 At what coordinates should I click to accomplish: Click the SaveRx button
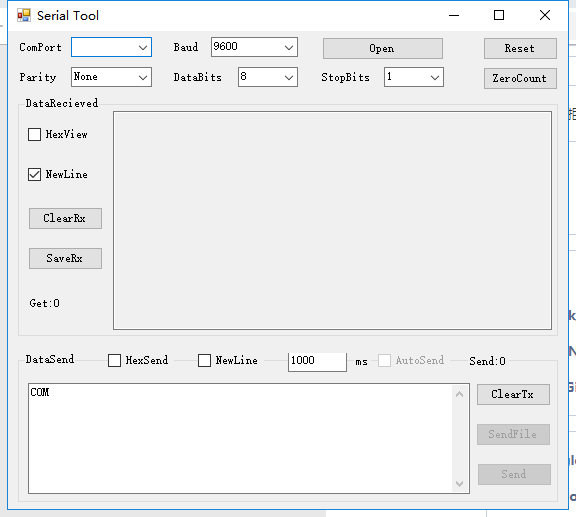65,259
